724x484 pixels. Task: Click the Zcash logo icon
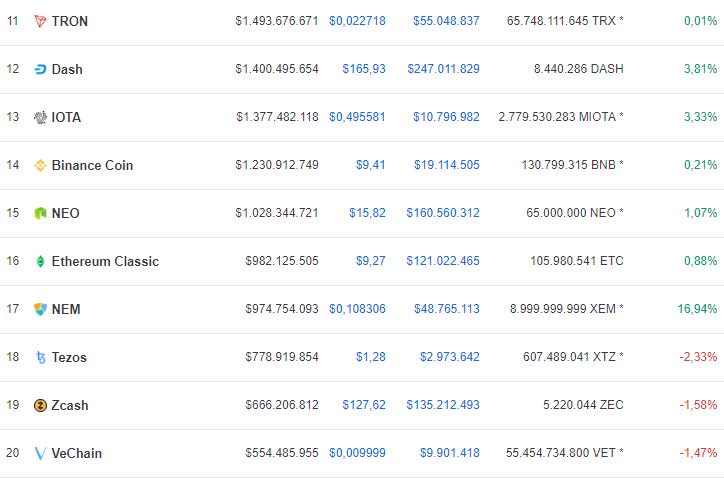40,405
